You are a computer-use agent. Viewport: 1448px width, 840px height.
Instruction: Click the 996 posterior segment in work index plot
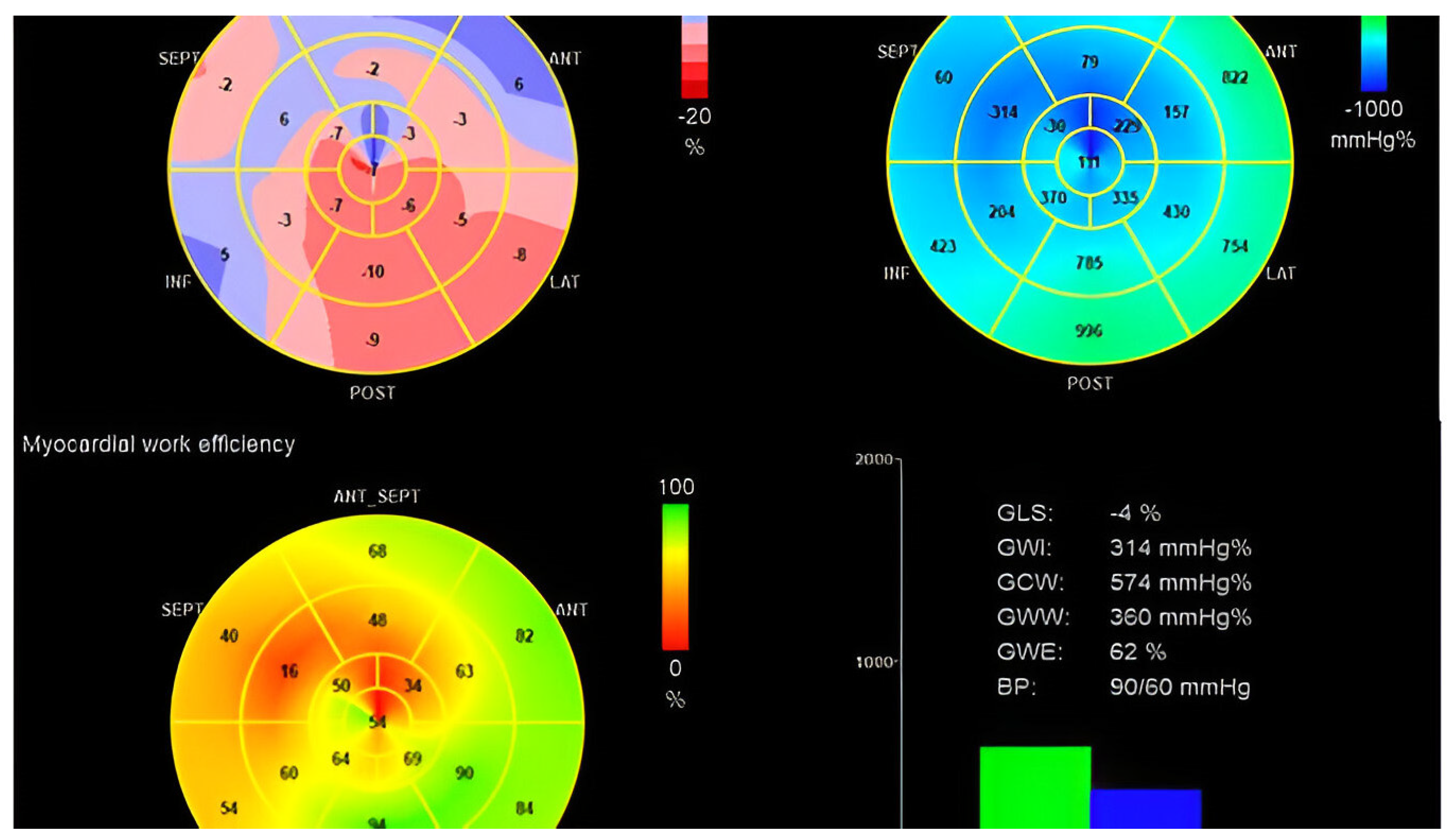tap(1089, 330)
